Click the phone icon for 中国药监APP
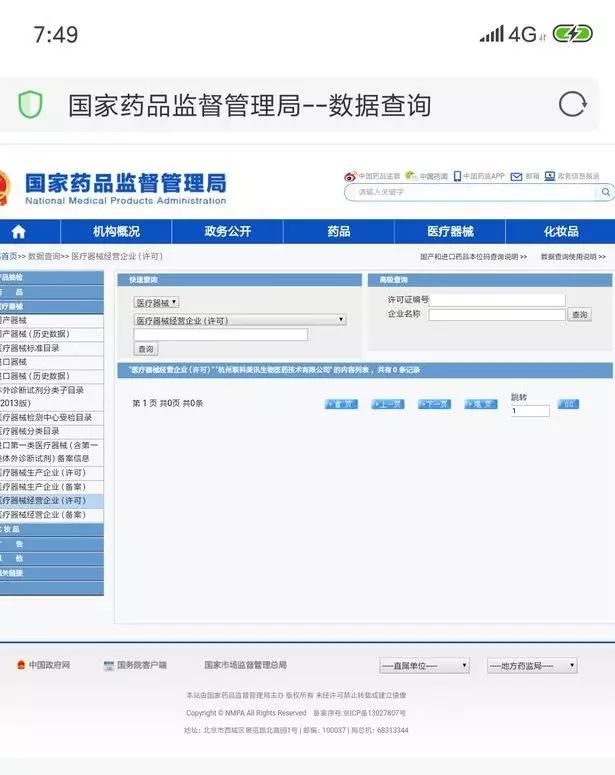The image size is (615, 775). click(x=457, y=176)
